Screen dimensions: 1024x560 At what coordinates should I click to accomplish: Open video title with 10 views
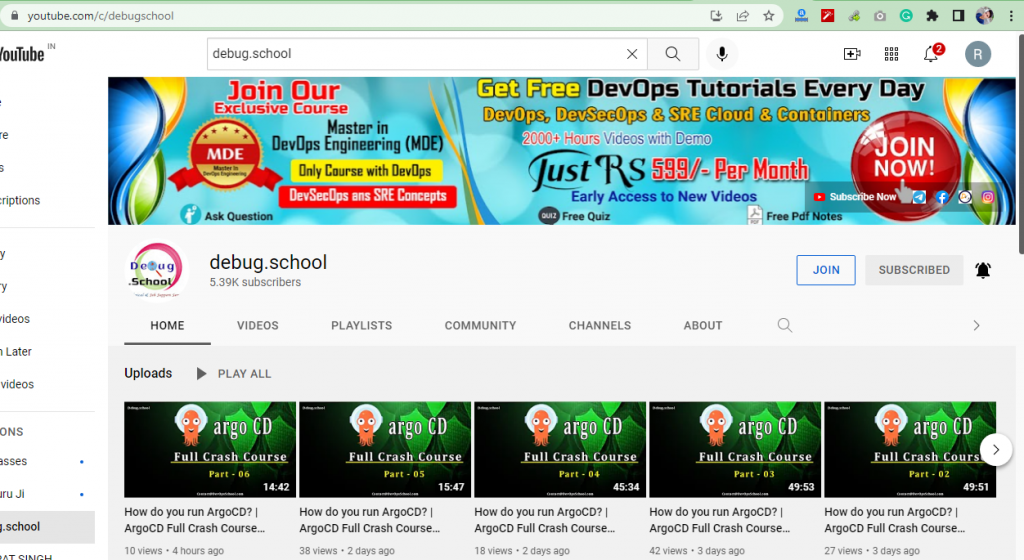click(x=195, y=520)
